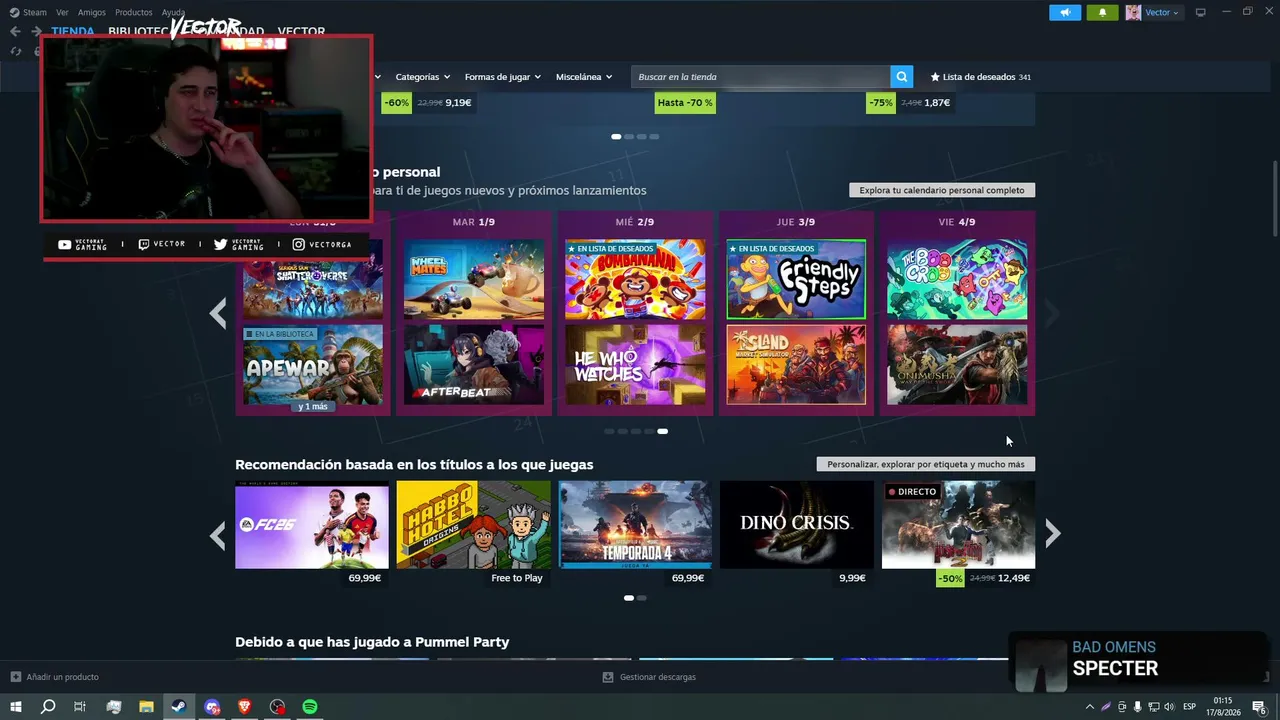Click the ESP language indicator

pos(1190,707)
